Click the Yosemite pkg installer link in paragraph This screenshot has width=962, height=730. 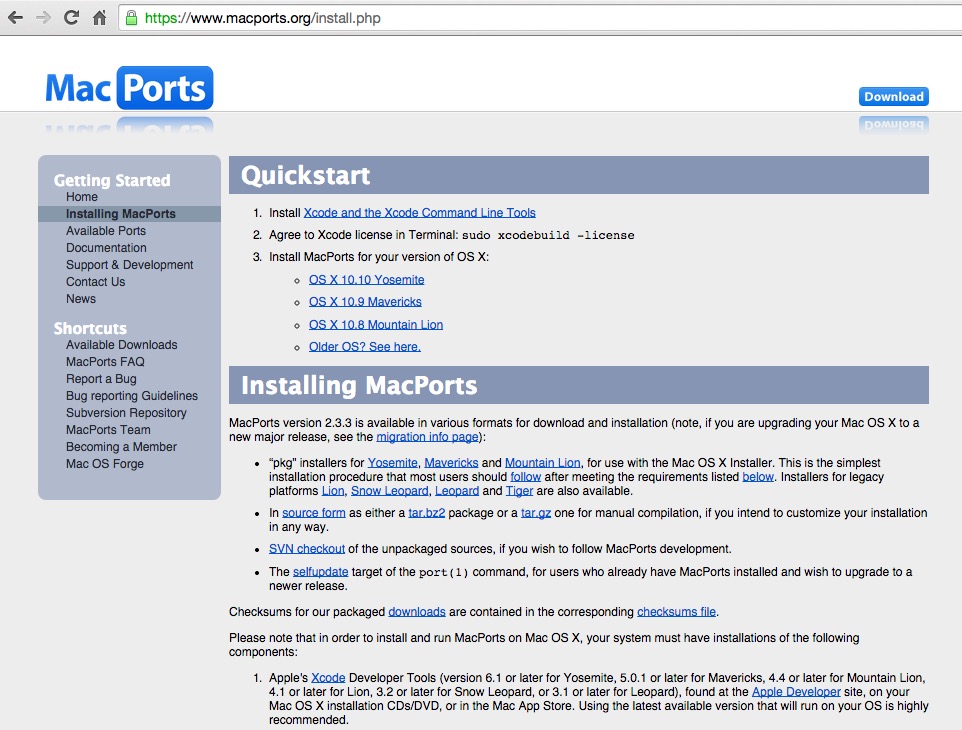[x=393, y=463]
